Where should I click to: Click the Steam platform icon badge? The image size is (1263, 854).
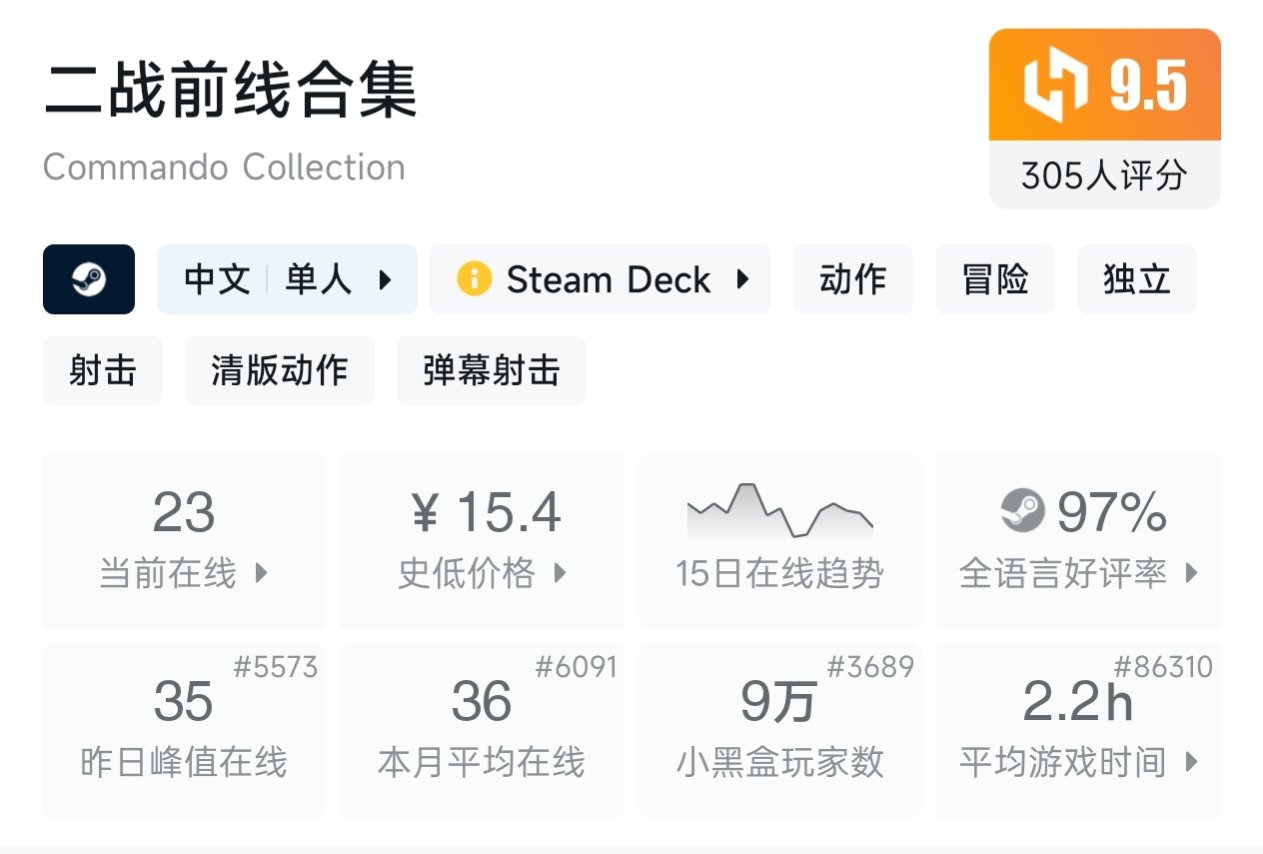click(x=89, y=280)
